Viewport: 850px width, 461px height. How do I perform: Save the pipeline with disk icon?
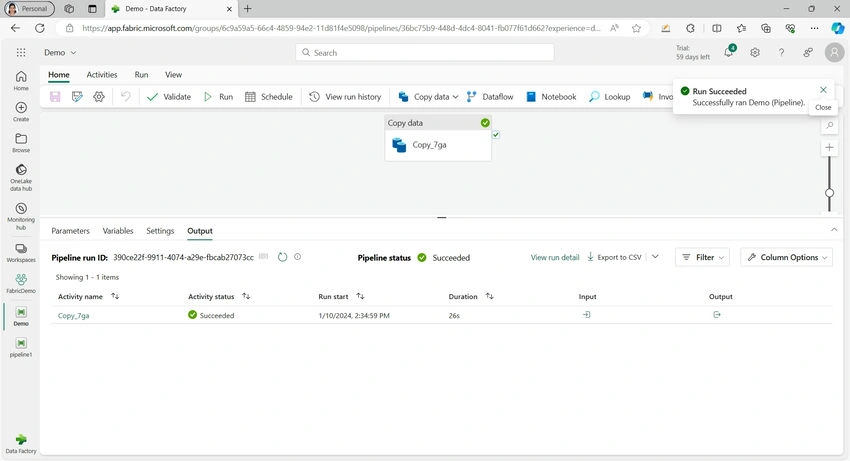tap(55, 97)
